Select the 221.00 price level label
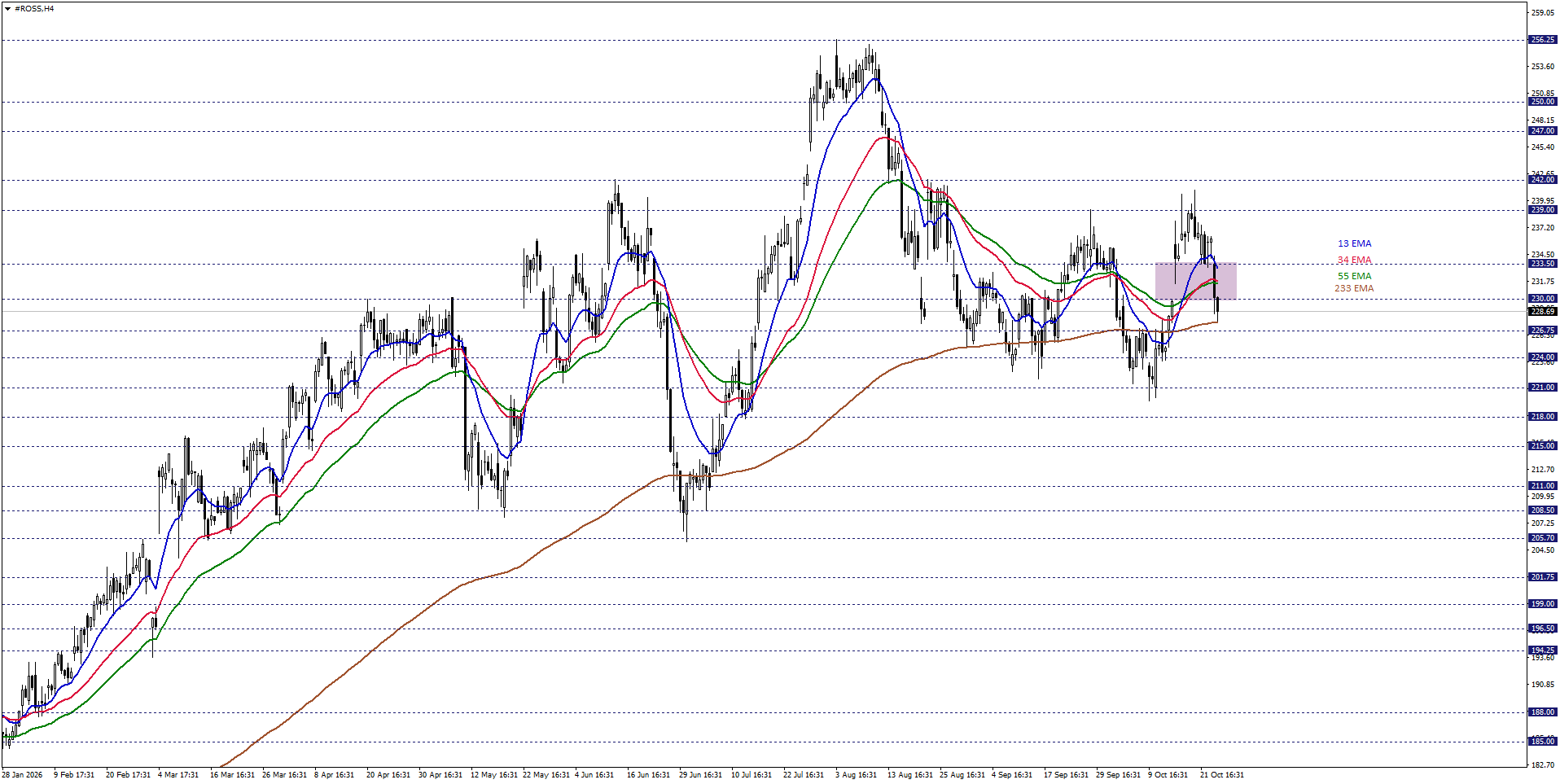This screenshot has height=784, width=1560. (x=1542, y=388)
